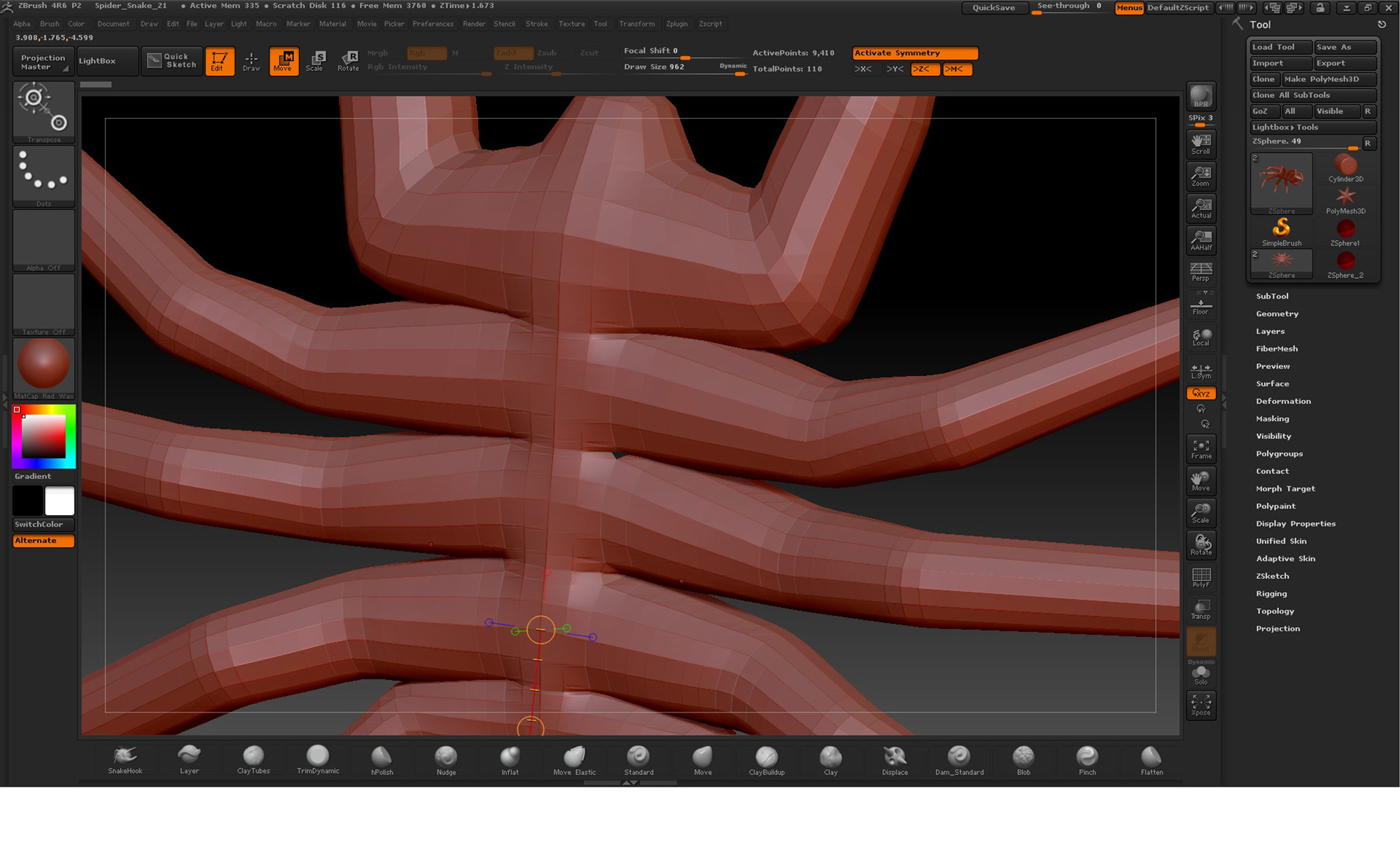1400x863 pixels.
Task: Click the QuickSave button
Action: click(993, 8)
